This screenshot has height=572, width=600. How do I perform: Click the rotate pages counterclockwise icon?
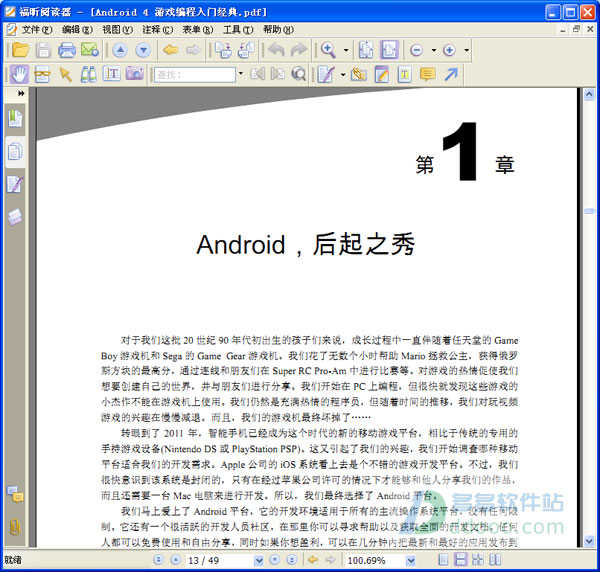(x=246, y=50)
